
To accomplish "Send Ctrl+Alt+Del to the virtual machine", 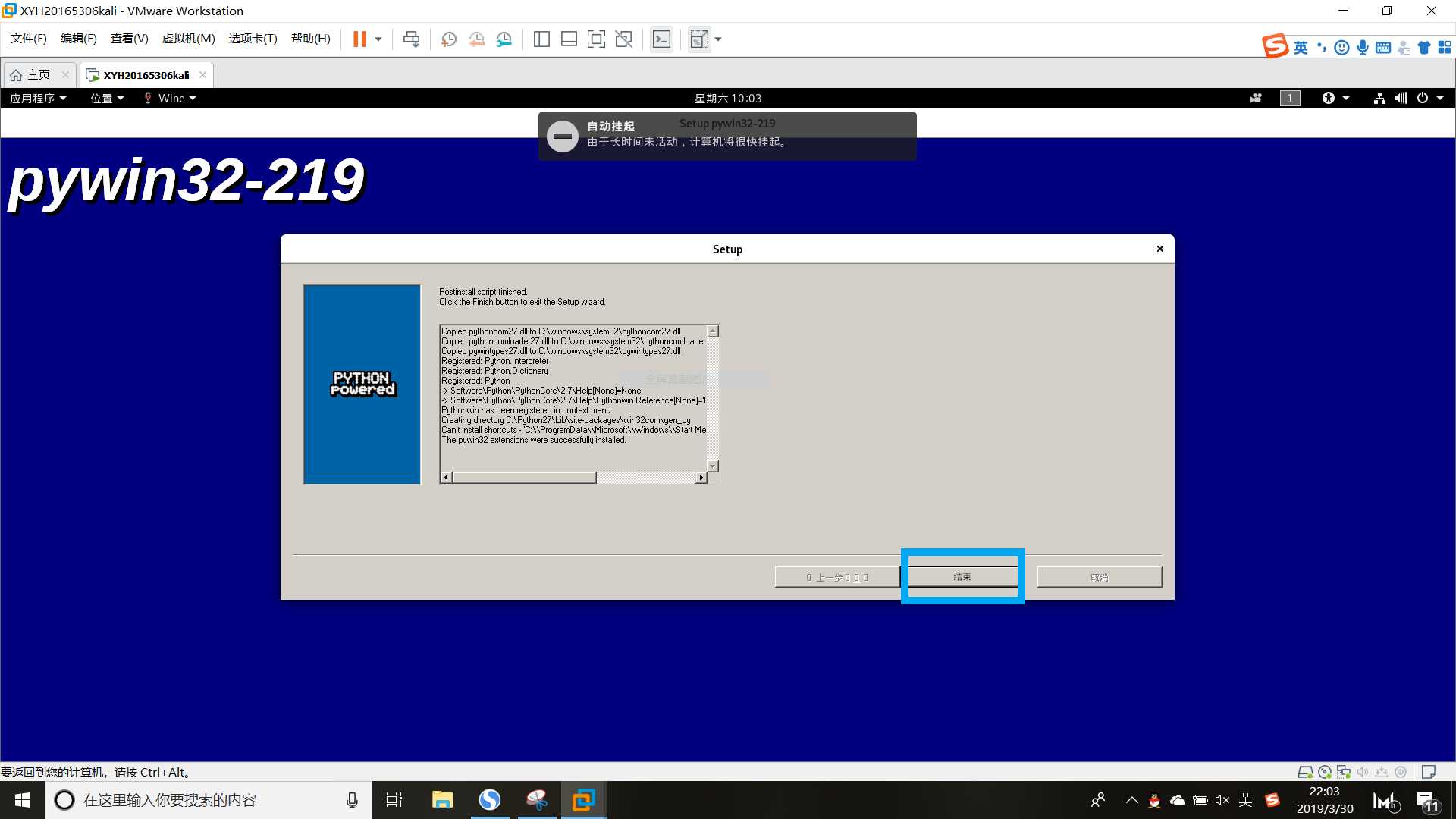I will (x=411, y=39).
